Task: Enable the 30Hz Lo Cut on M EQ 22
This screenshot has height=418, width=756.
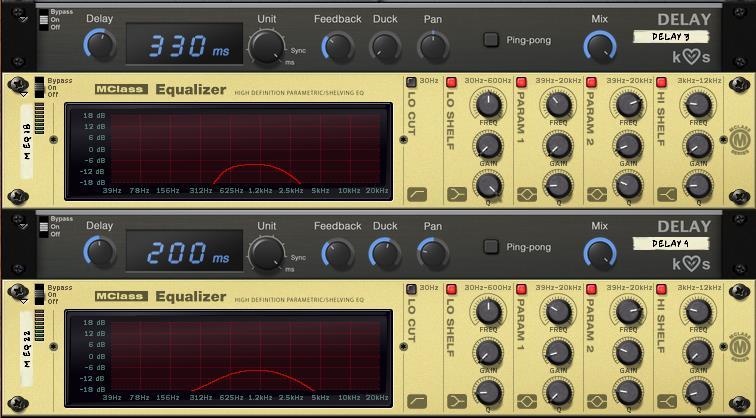Action: point(411,289)
